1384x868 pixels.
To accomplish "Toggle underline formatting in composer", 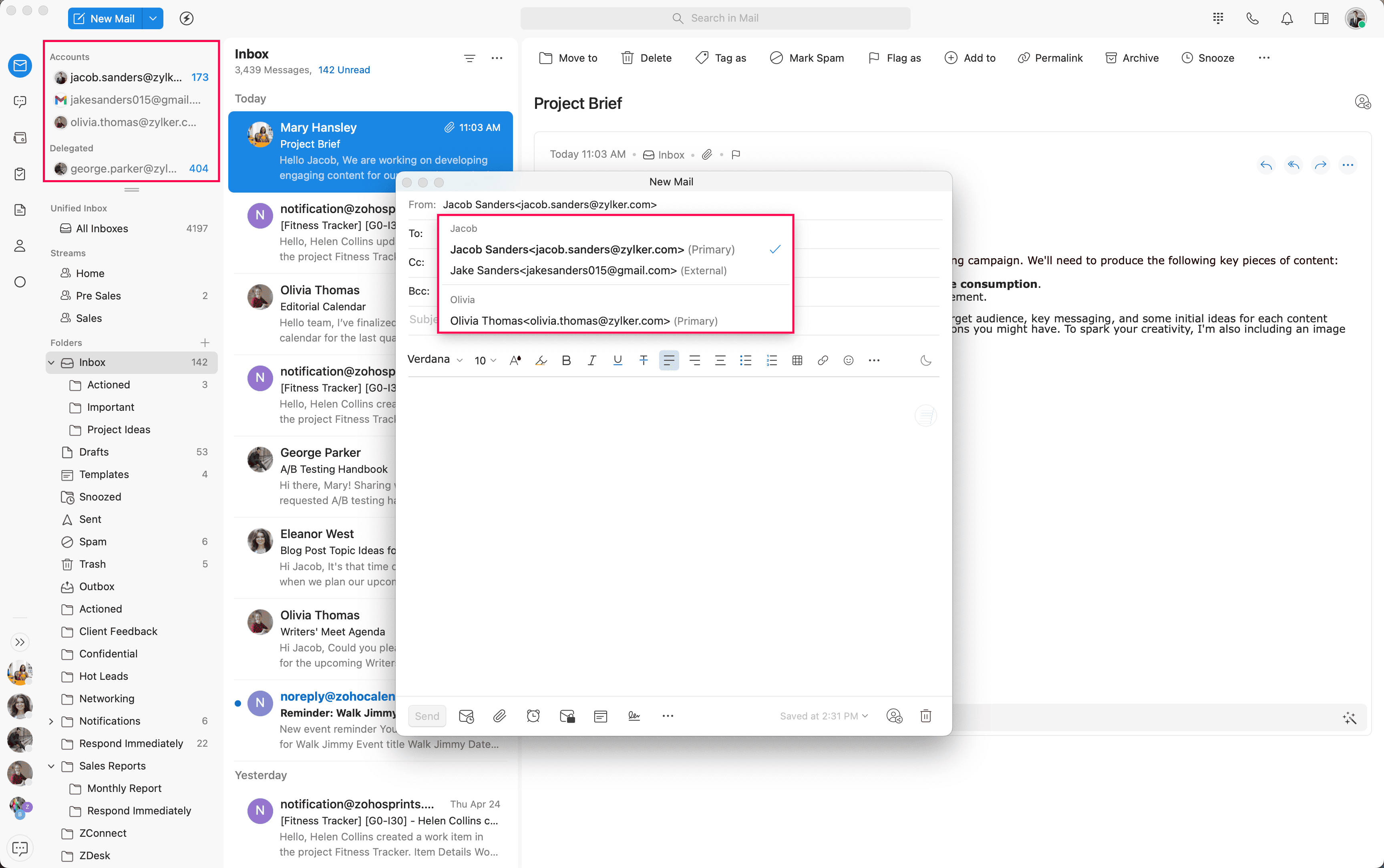I will [x=617, y=360].
